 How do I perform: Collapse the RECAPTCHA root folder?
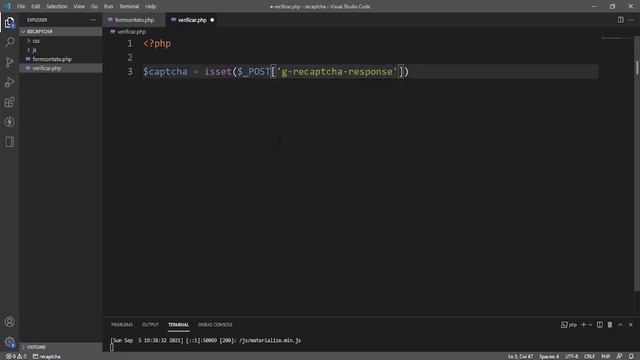tap(61, 31)
